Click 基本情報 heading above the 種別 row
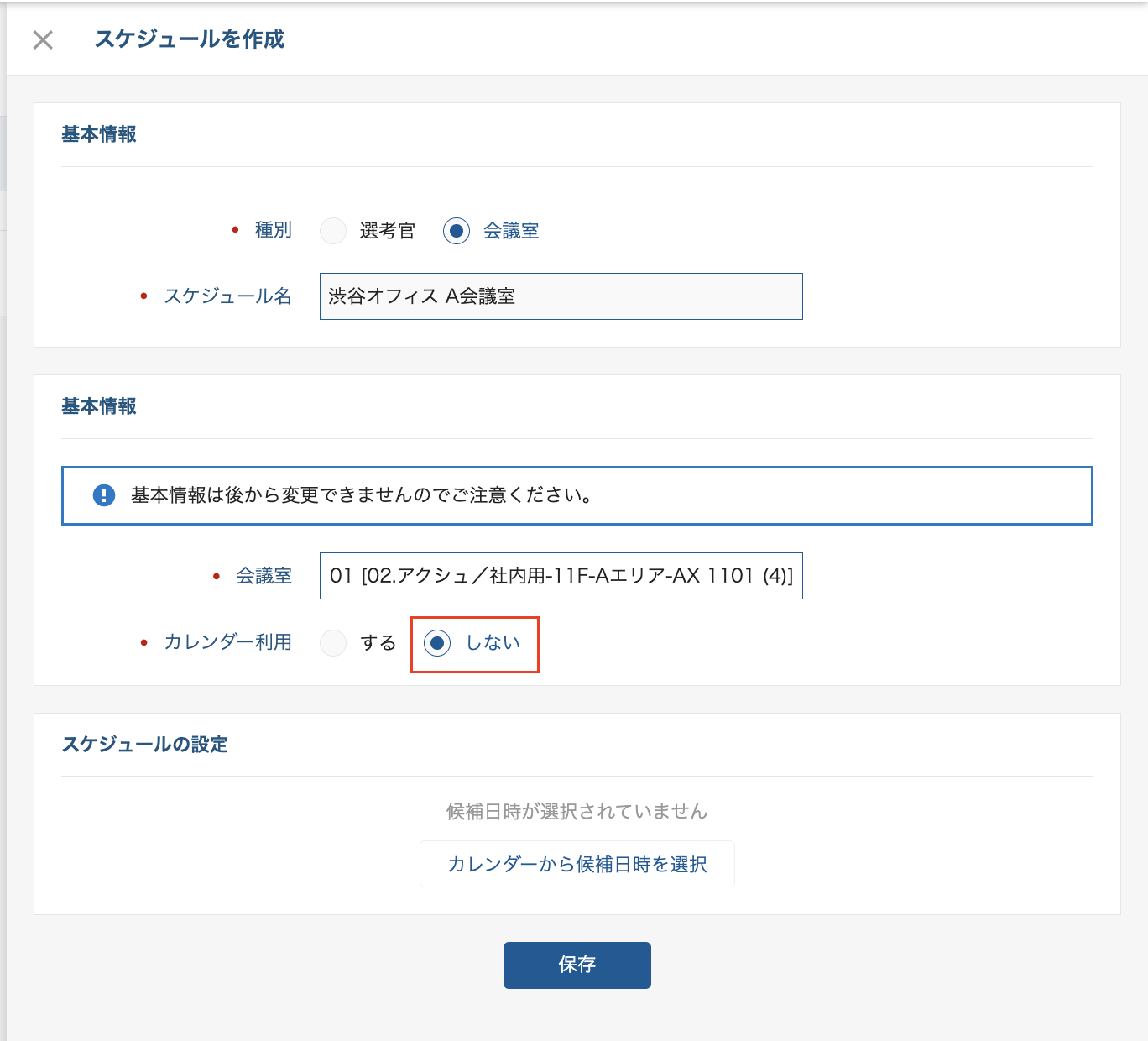 (99, 134)
